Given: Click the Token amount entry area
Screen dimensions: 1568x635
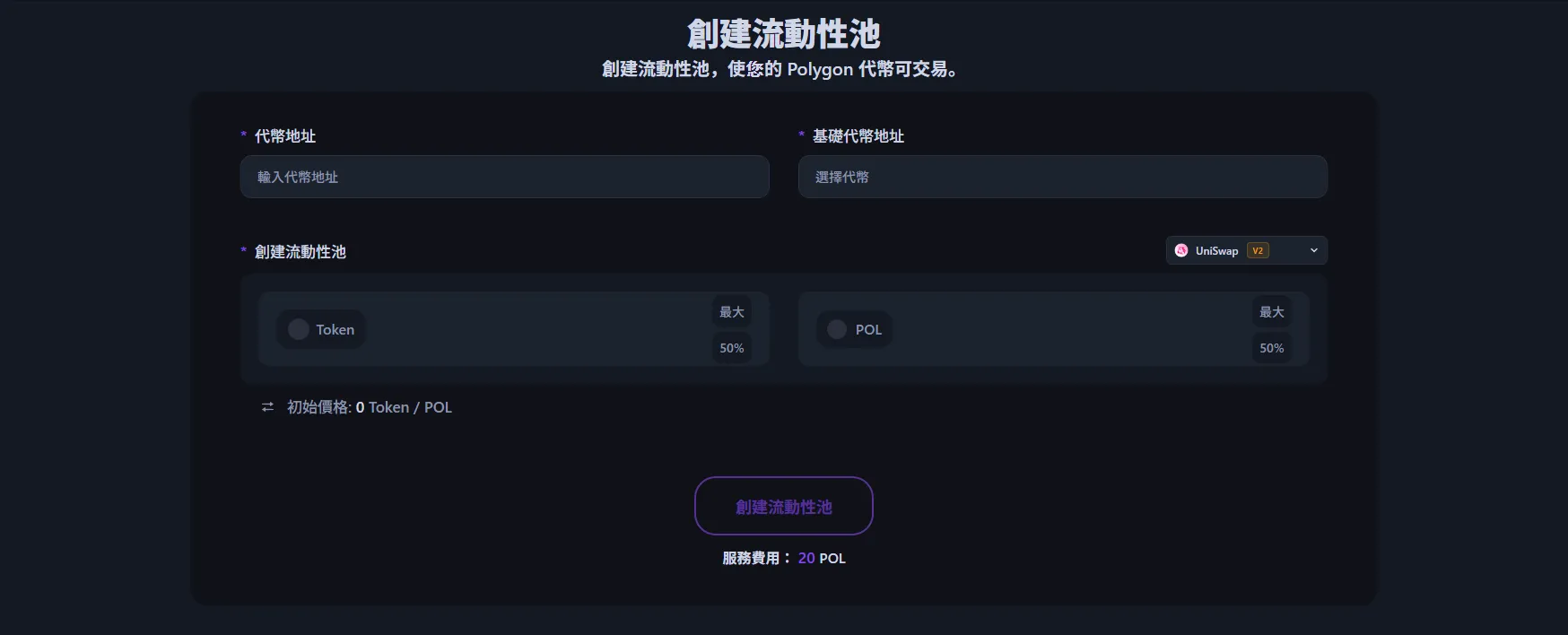Looking at the screenshot, I should [x=538, y=329].
